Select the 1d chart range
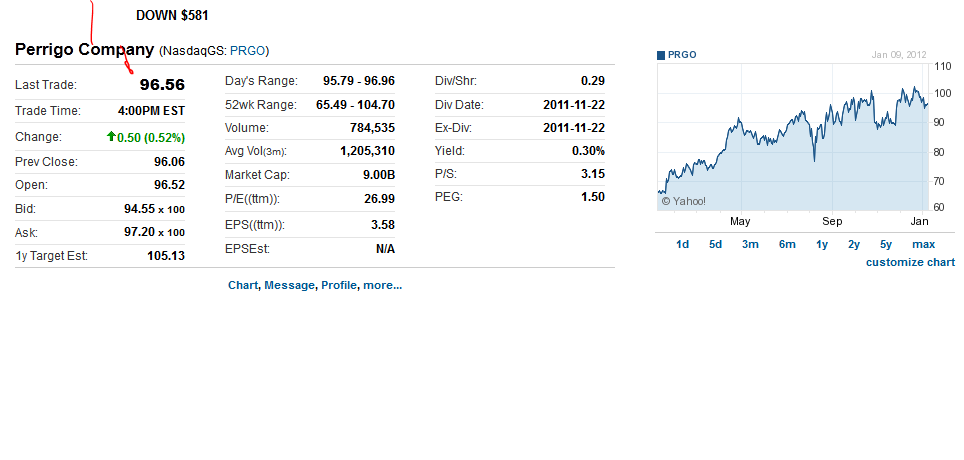The width and height of the screenshot is (964, 460). point(682,244)
